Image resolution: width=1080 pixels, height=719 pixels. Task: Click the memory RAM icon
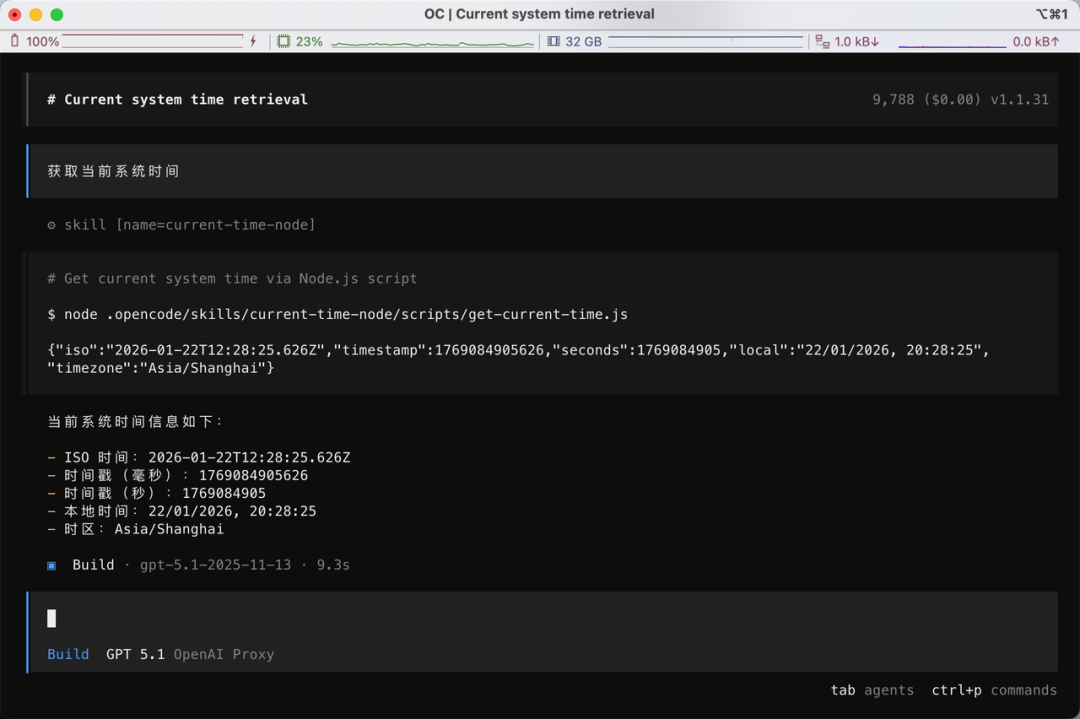coord(553,41)
